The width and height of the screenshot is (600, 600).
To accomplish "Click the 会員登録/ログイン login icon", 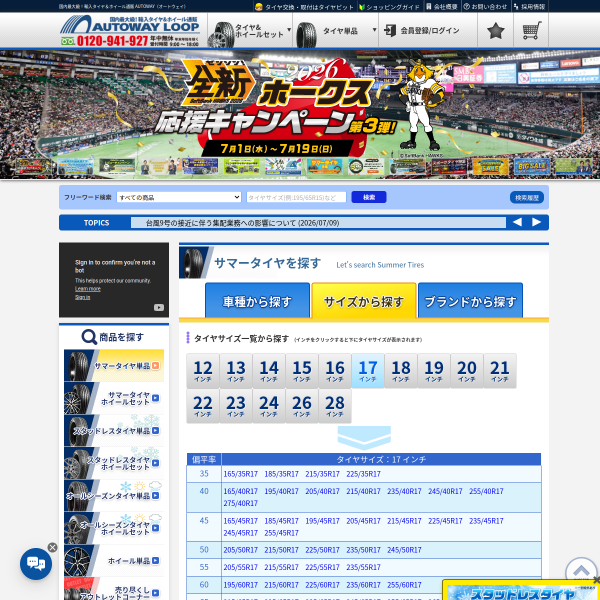I will pyautogui.click(x=390, y=31).
